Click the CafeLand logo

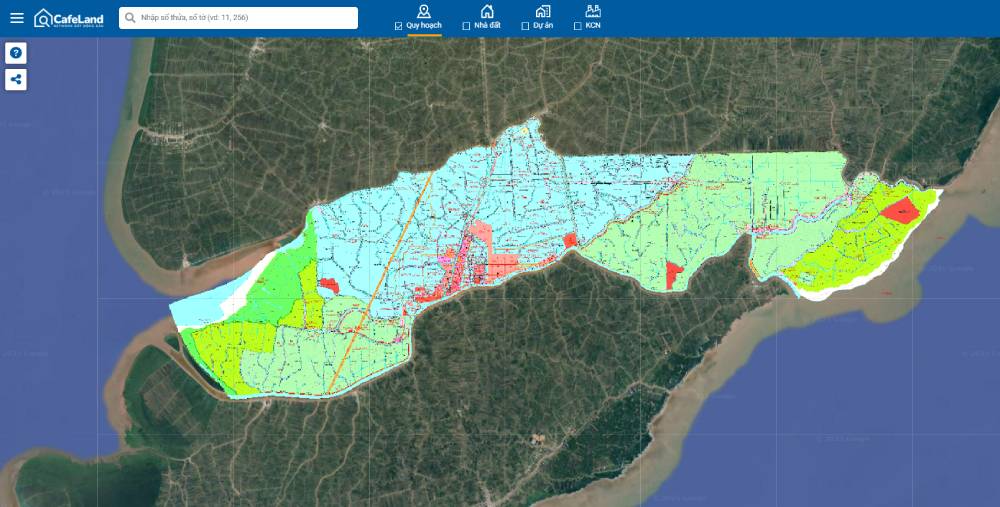(x=68, y=18)
